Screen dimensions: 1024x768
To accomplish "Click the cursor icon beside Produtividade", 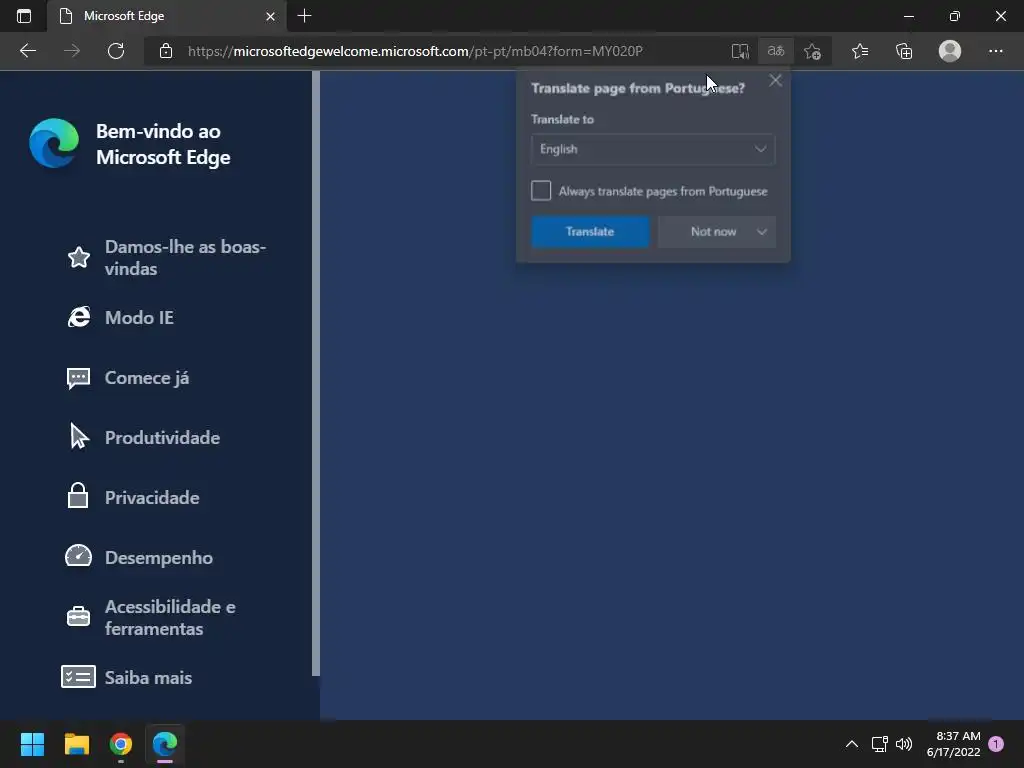I will pos(78,437).
